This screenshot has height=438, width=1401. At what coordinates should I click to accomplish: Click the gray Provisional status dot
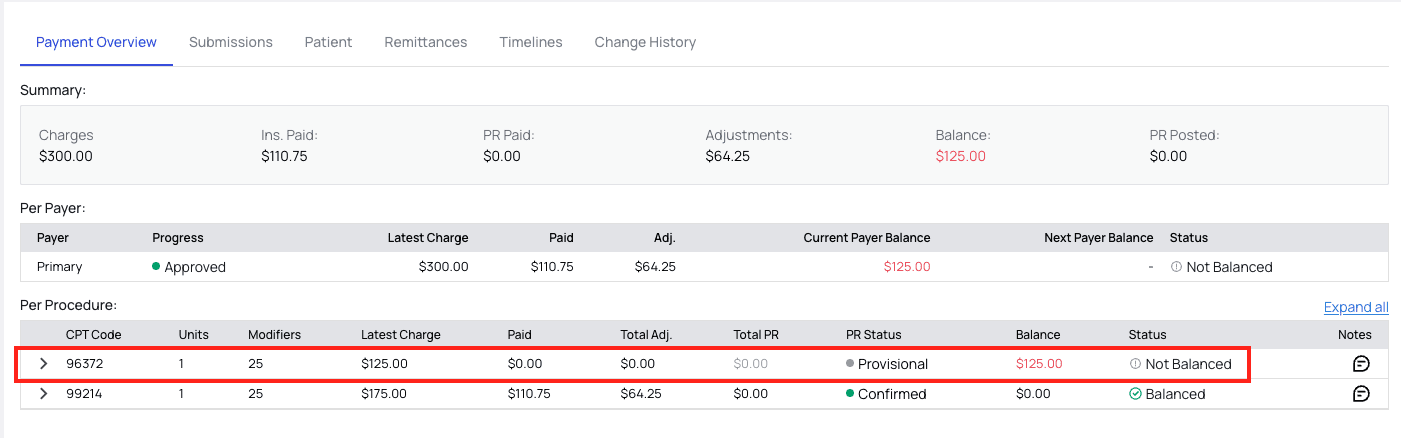click(850, 364)
